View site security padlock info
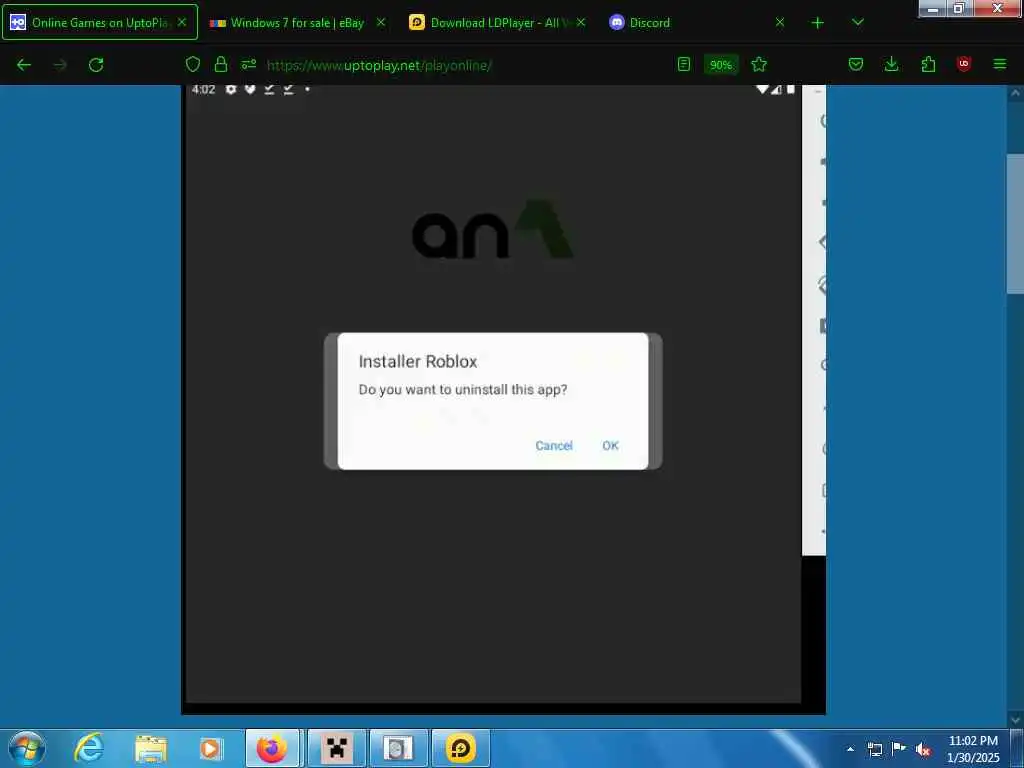The image size is (1024, 768). click(221, 65)
